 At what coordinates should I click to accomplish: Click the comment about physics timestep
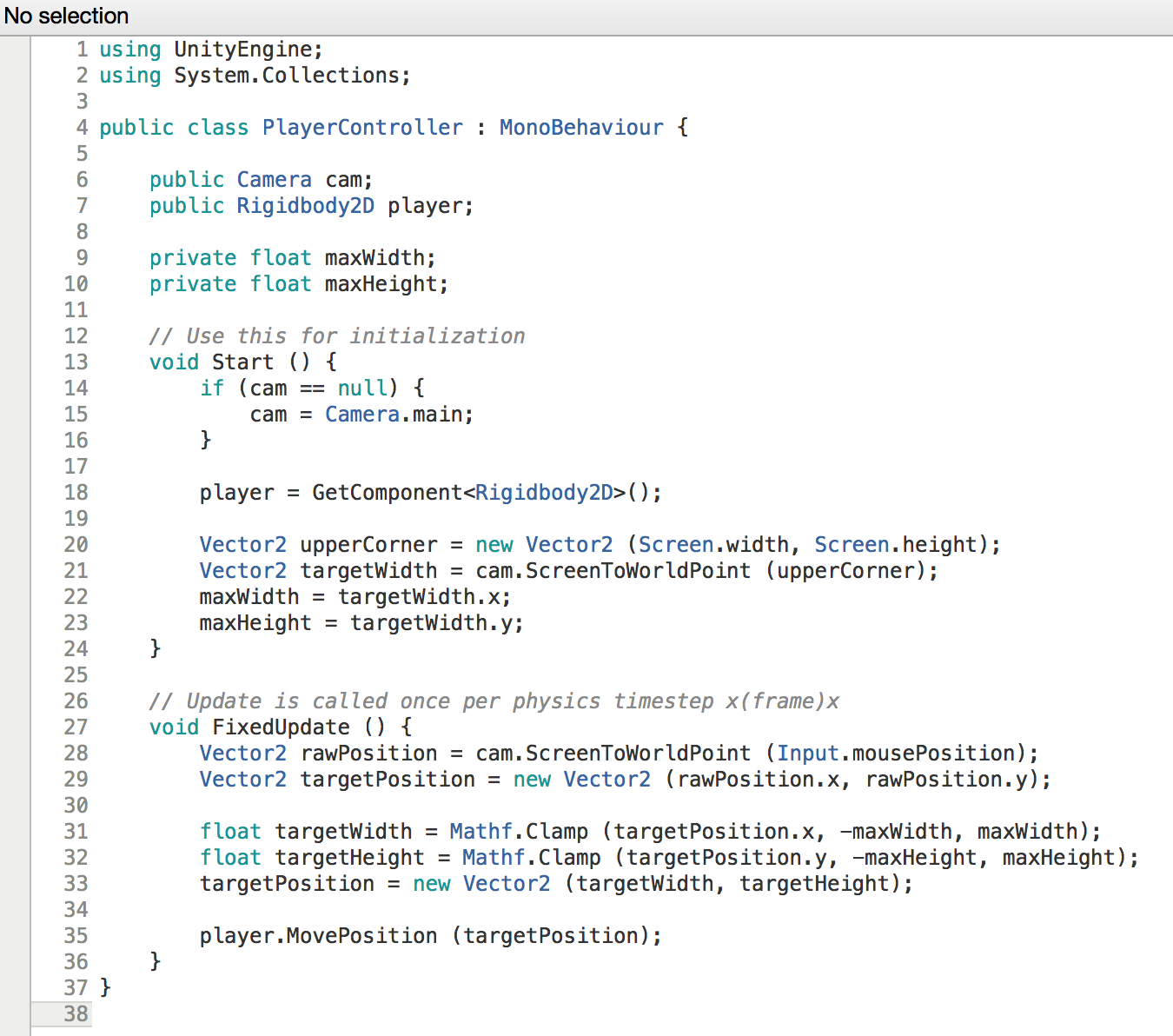(x=494, y=701)
